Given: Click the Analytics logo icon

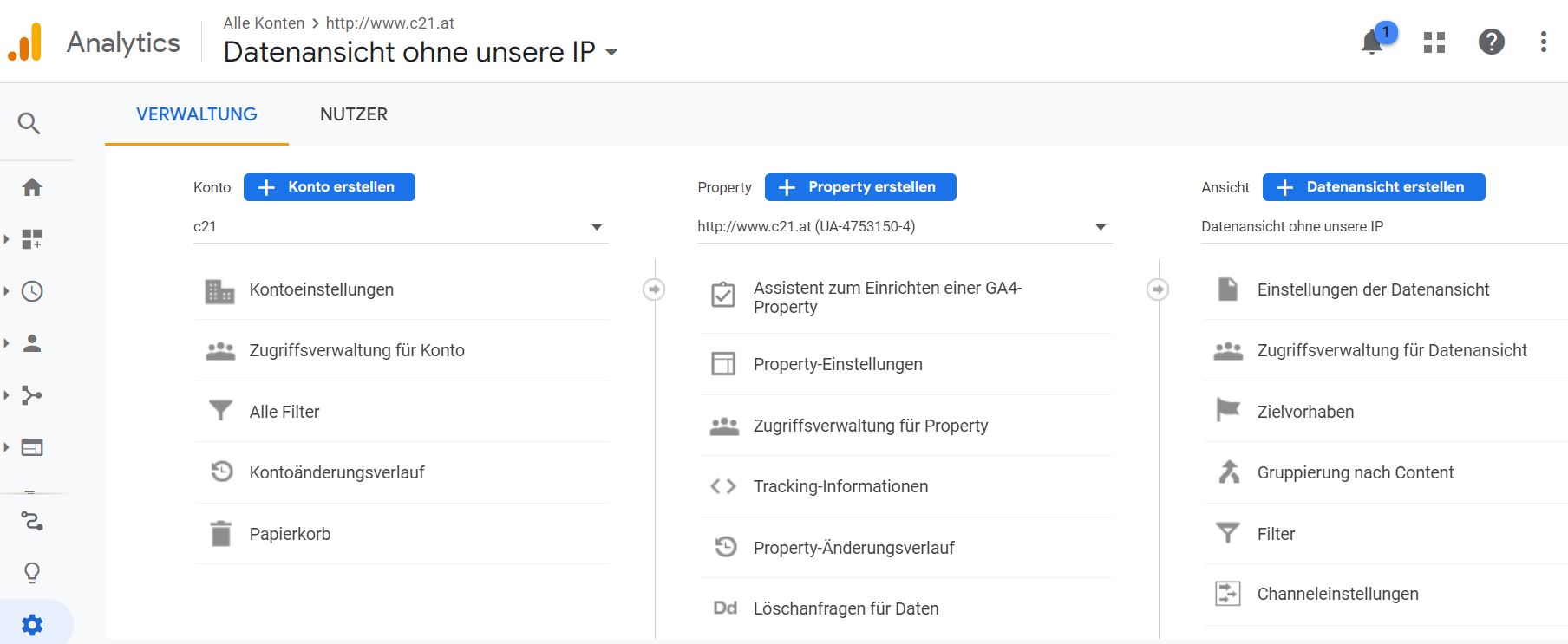Looking at the screenshot, I should (25, 42).
